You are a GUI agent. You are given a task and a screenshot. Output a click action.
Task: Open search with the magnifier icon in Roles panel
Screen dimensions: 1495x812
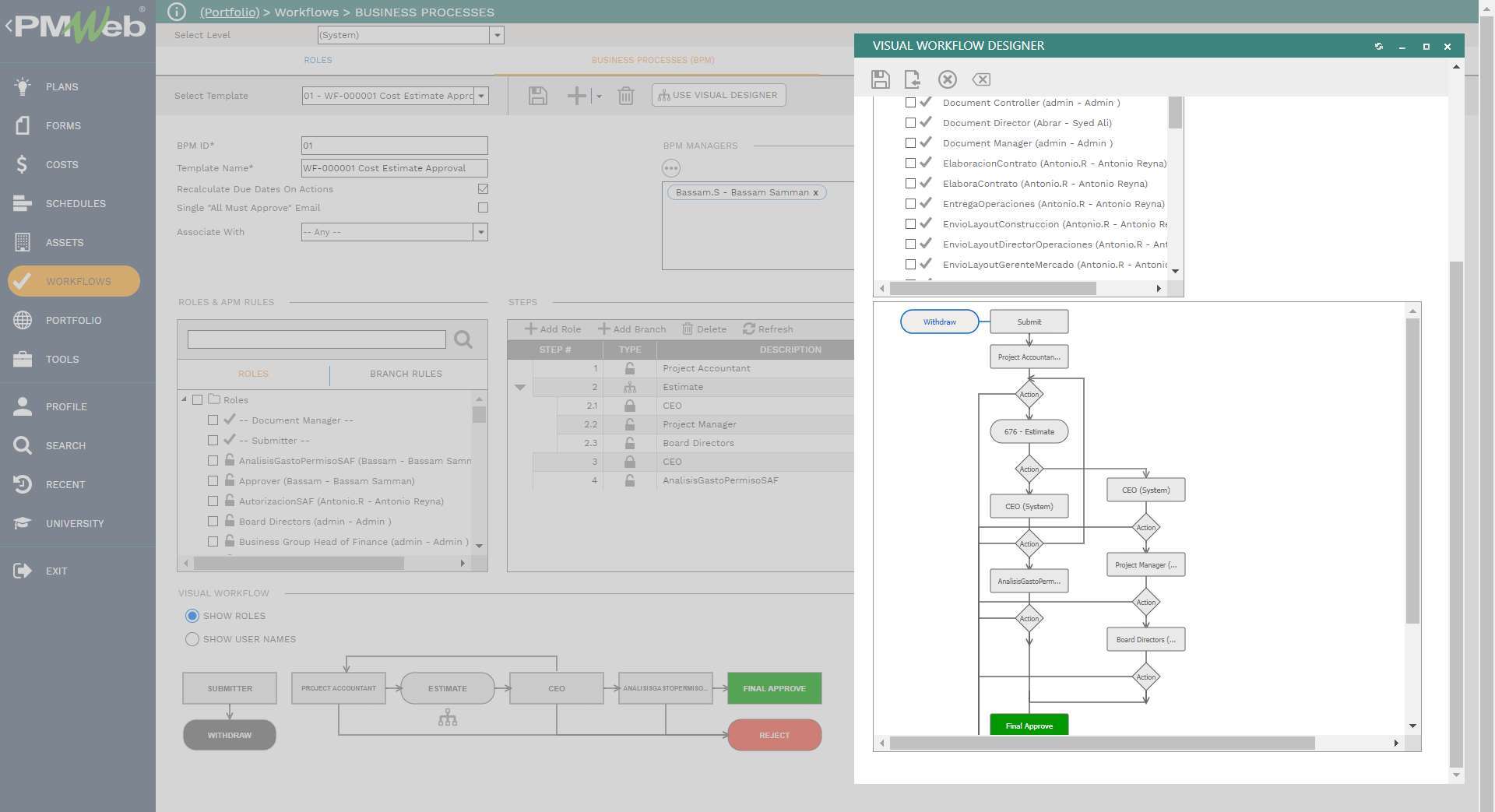(x=463, y=339)
